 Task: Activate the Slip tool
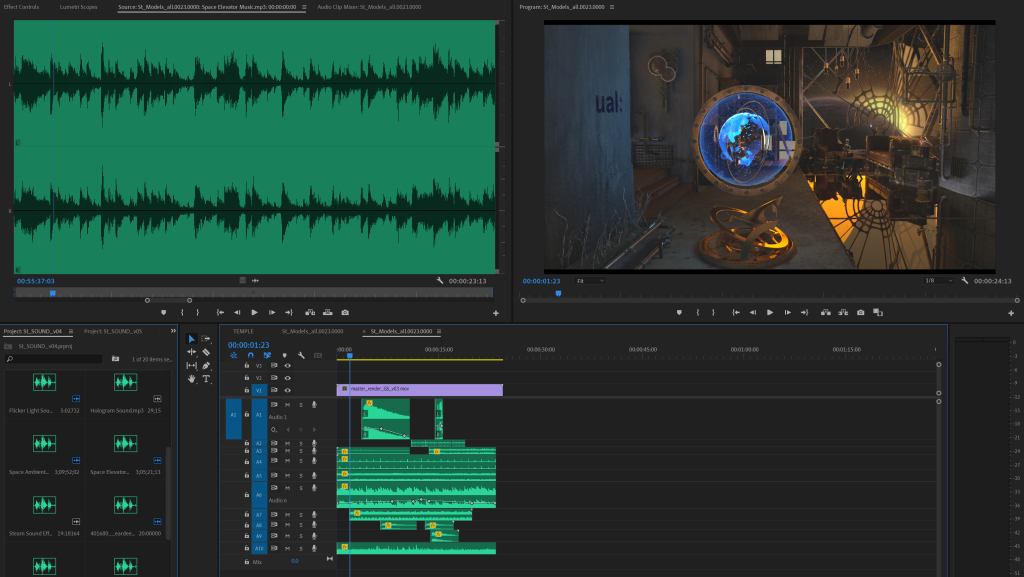tap(191, 366)
